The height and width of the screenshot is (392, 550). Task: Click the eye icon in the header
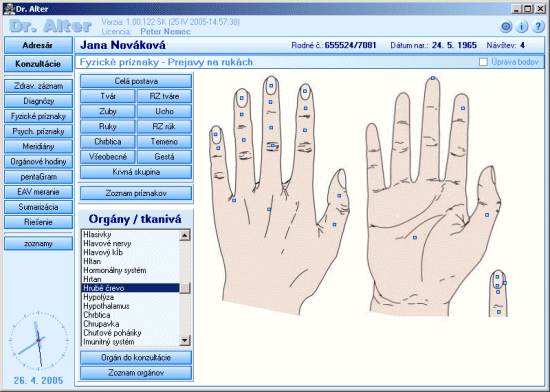pyautogui.click(x=505, y=27)
